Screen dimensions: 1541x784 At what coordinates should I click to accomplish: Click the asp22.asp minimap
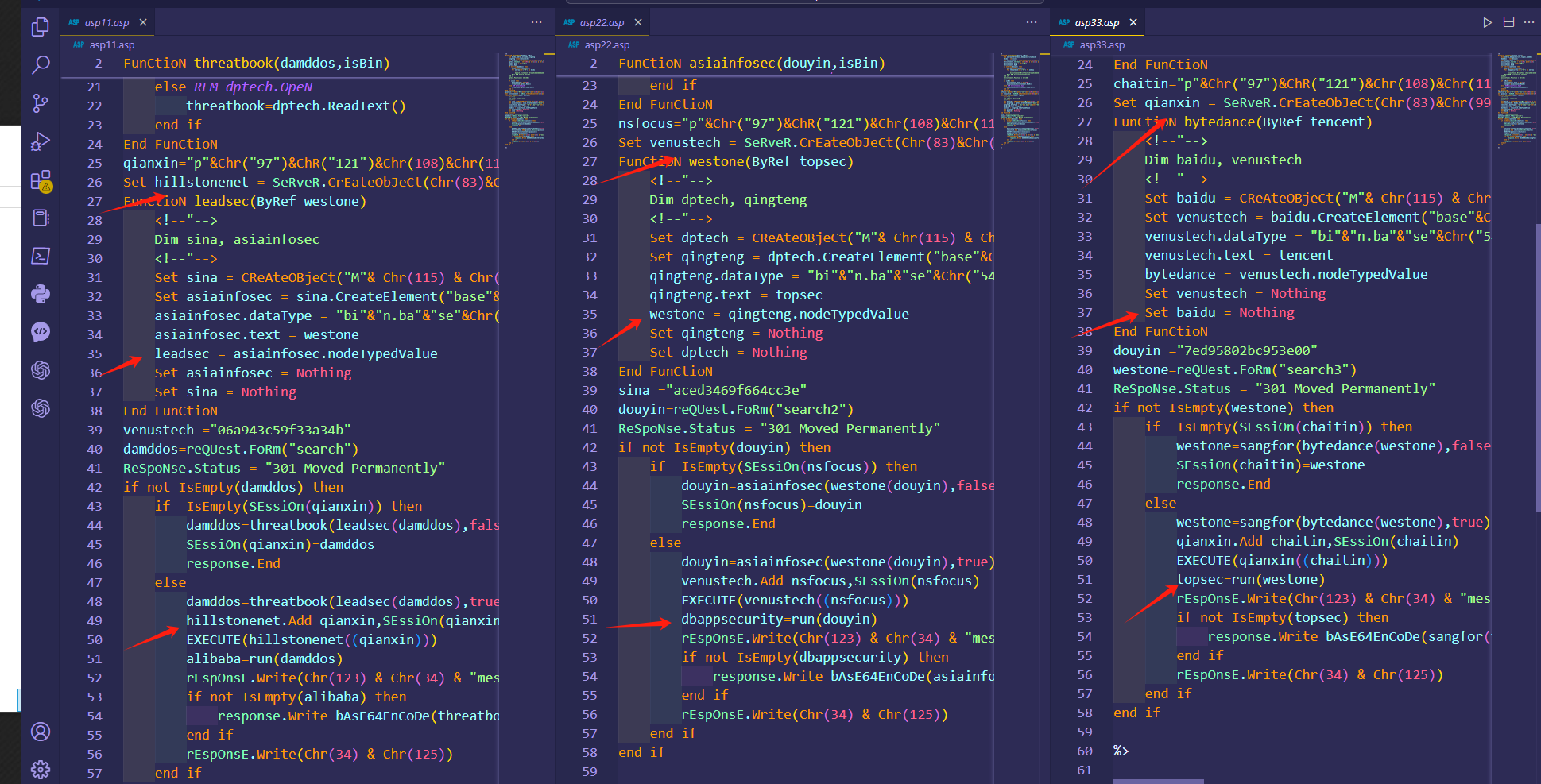(x=1019, y=99)
